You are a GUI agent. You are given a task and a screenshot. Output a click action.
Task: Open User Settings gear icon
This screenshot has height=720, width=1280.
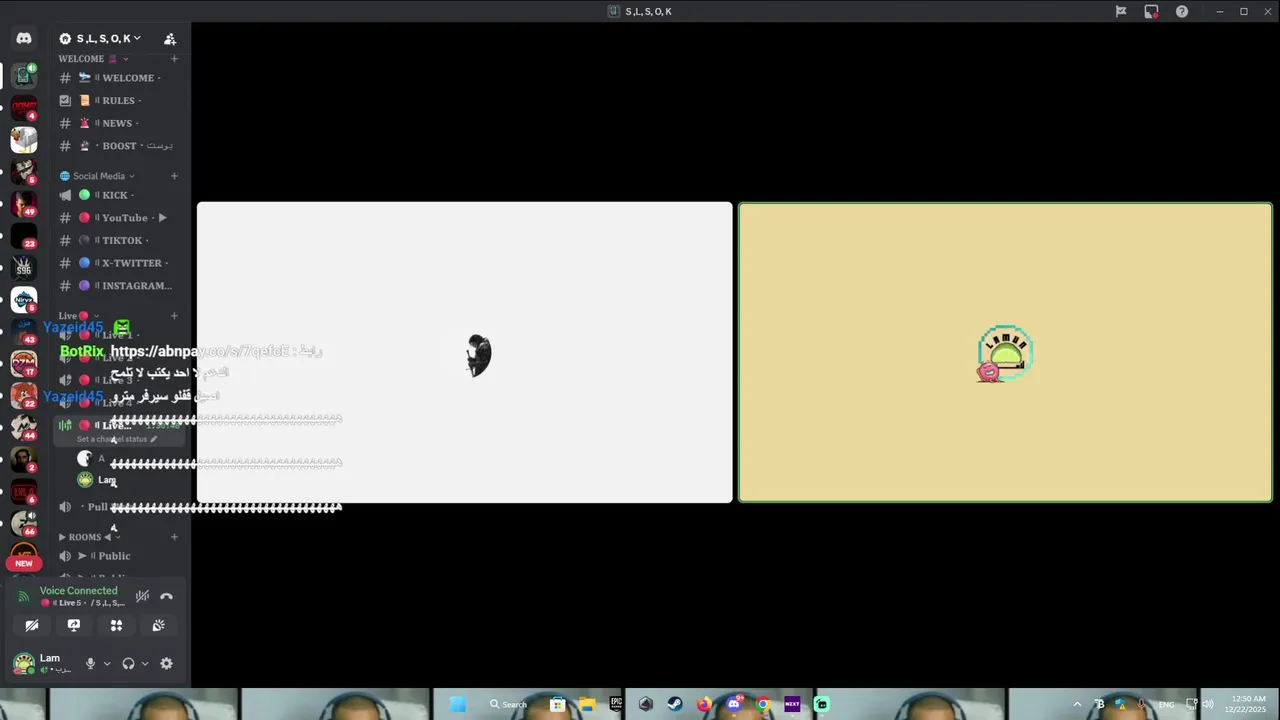(x=166, y=663)
